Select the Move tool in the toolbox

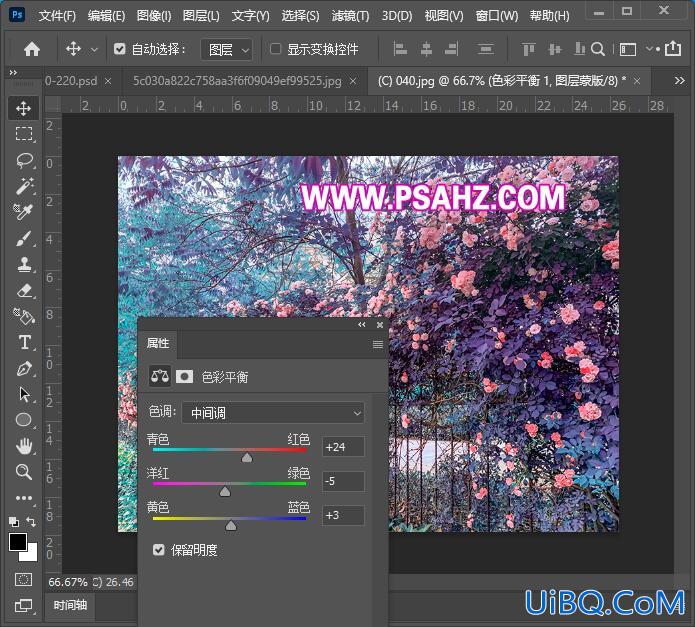pos(23,109)
